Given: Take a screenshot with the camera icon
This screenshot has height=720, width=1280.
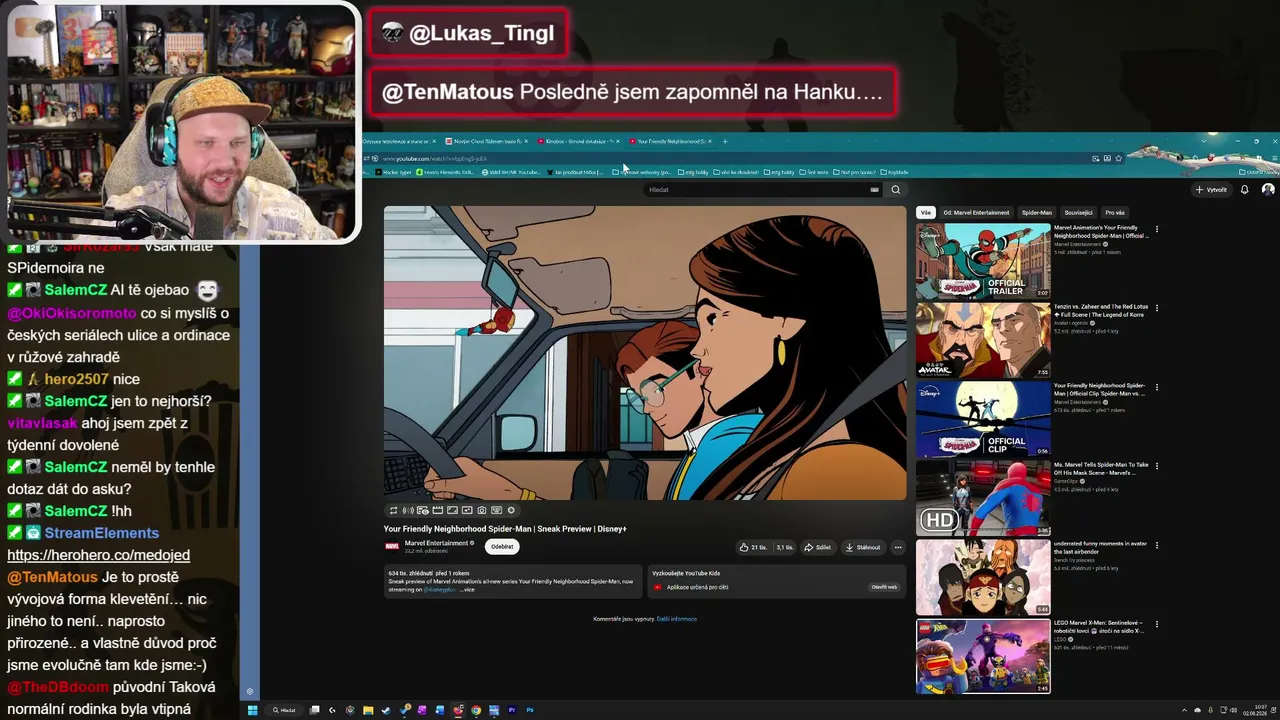Looking at the screenshot, I should point(481,510).
